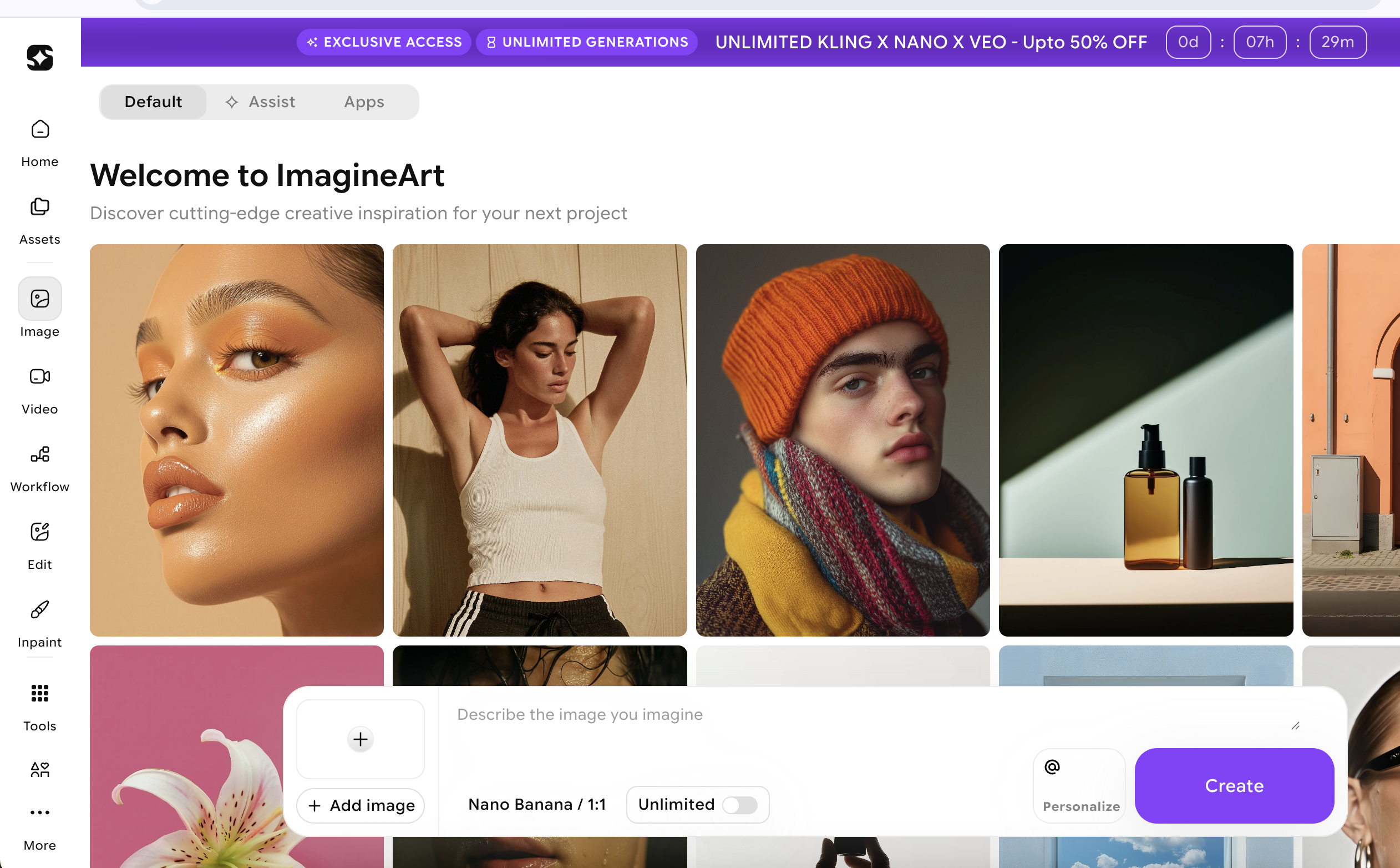Open the Tools grid icon
The width and height of the screenshot is (1400, 868).
tap(39, 694)
